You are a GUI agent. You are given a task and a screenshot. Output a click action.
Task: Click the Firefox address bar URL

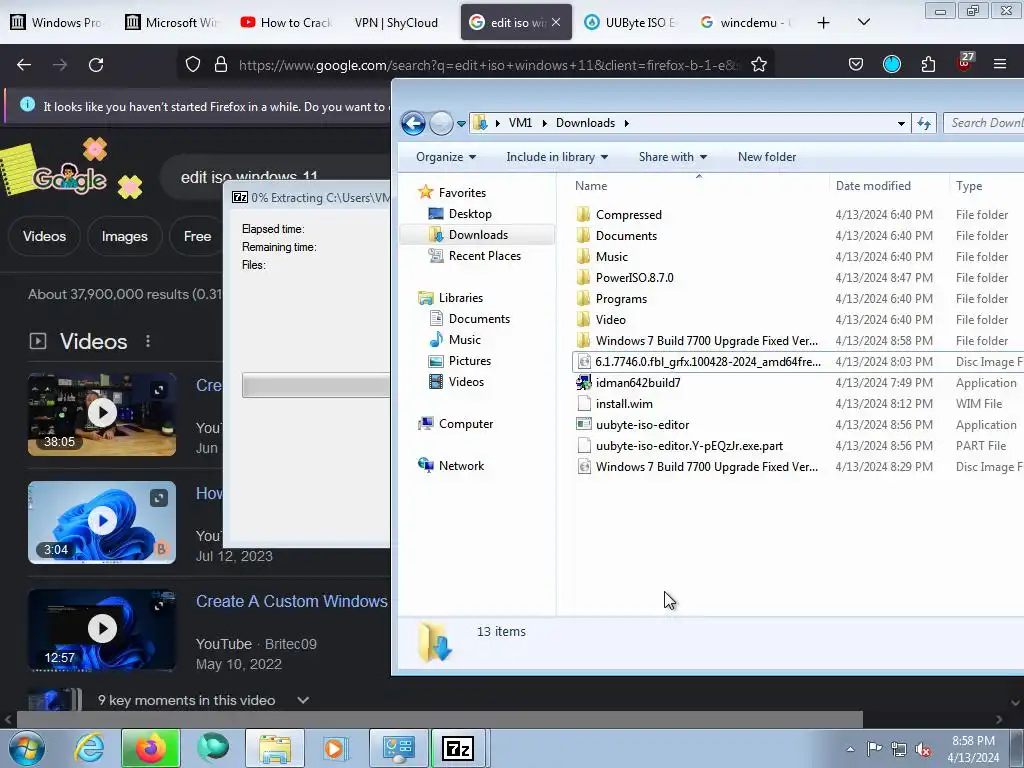pos(488,65)
